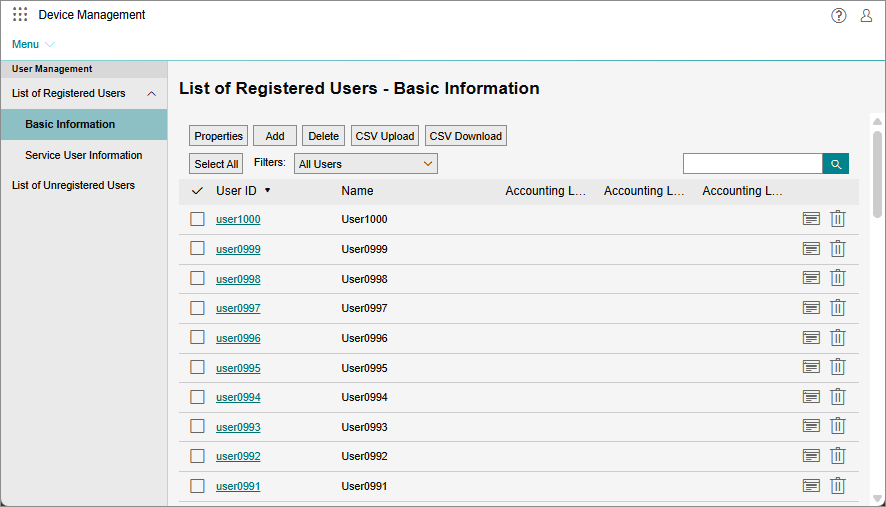Click the search text field
886x507 pixels.
click(x=752, y=164)
